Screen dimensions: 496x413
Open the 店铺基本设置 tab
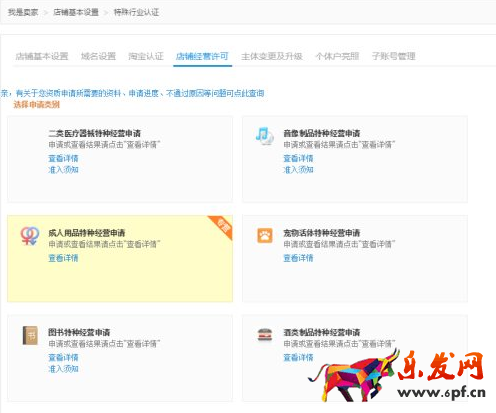42,56
